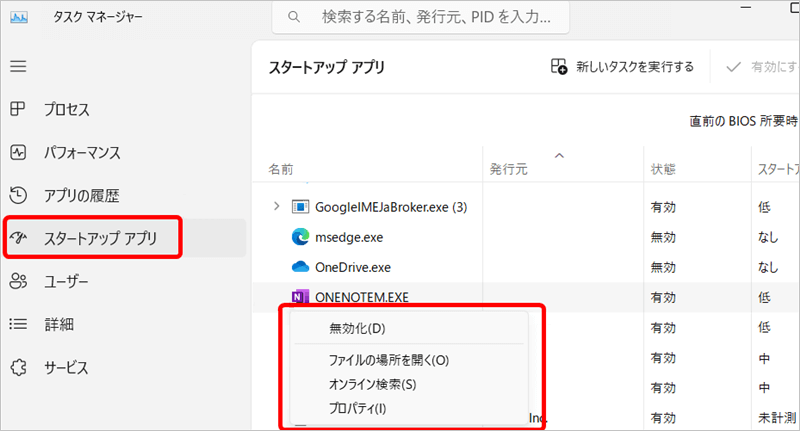Open the プロセス page
This screenshot has height=431, width=800.
(67, 109)
